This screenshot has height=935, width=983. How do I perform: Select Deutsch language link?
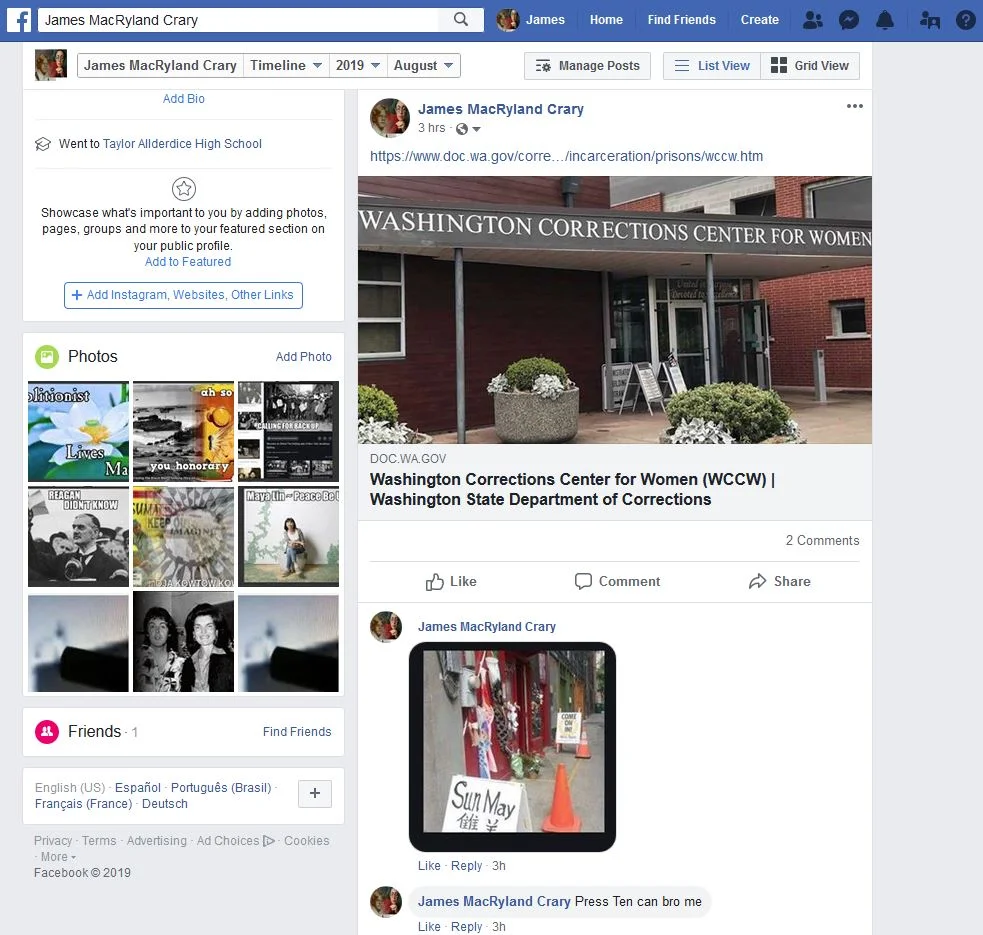(165, 804)
